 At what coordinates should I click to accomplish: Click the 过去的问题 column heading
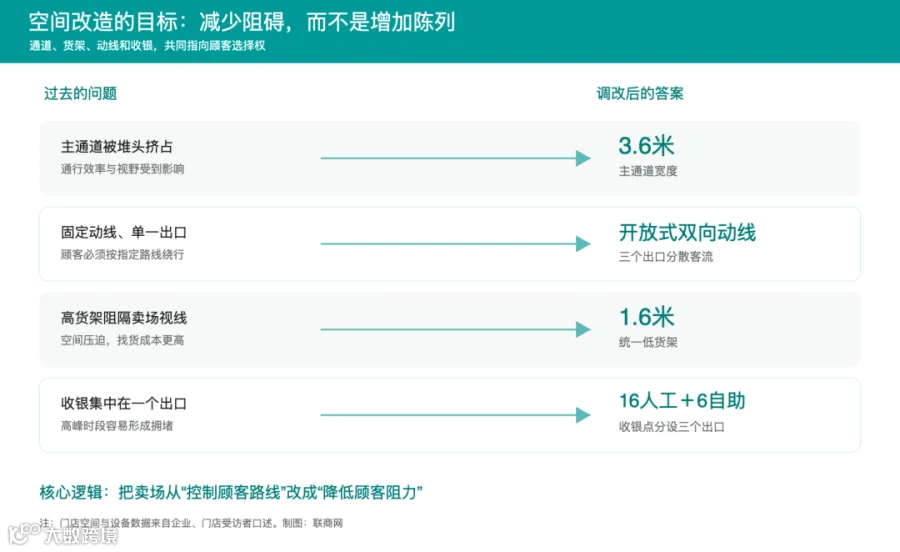click(80, 94)
